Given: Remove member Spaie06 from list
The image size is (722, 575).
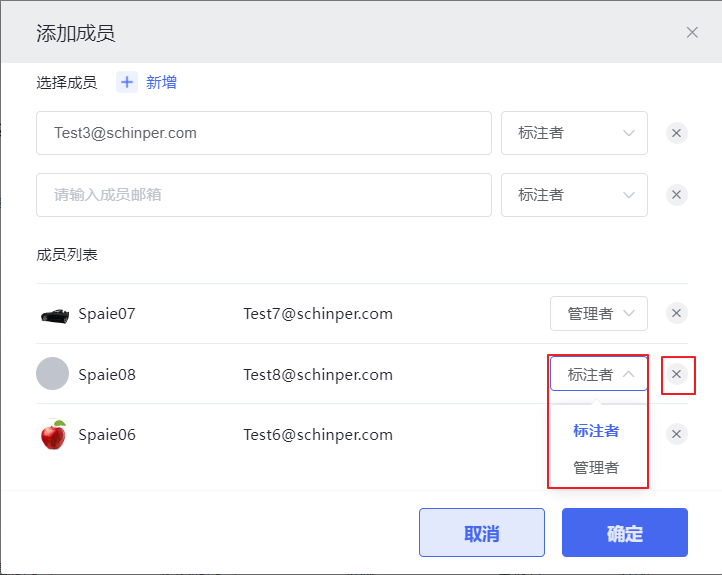Looking at the screenshot, I should pyautogui.click(x=676, y=434).
